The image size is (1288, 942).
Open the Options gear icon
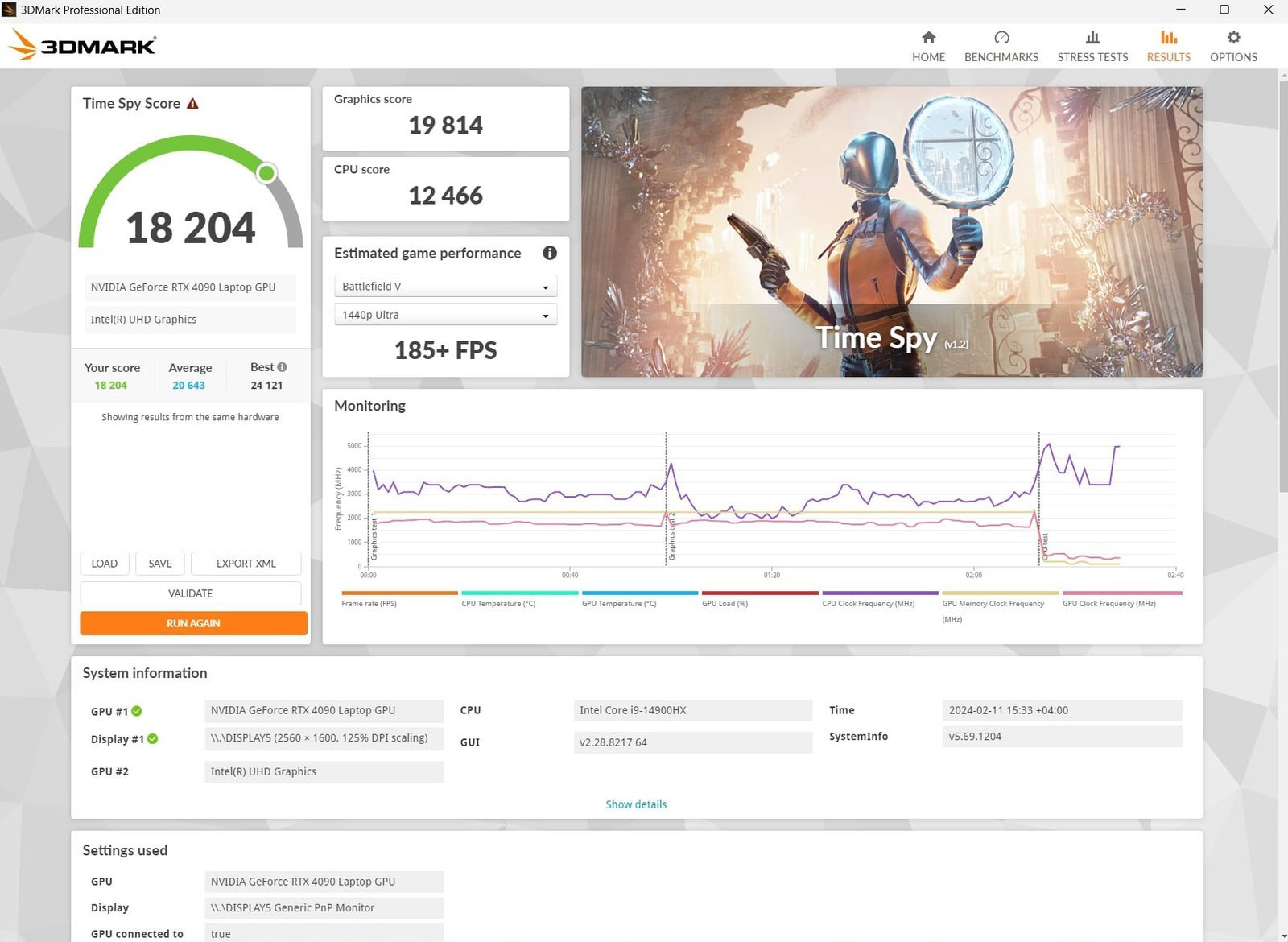(x=1232, y=38)
